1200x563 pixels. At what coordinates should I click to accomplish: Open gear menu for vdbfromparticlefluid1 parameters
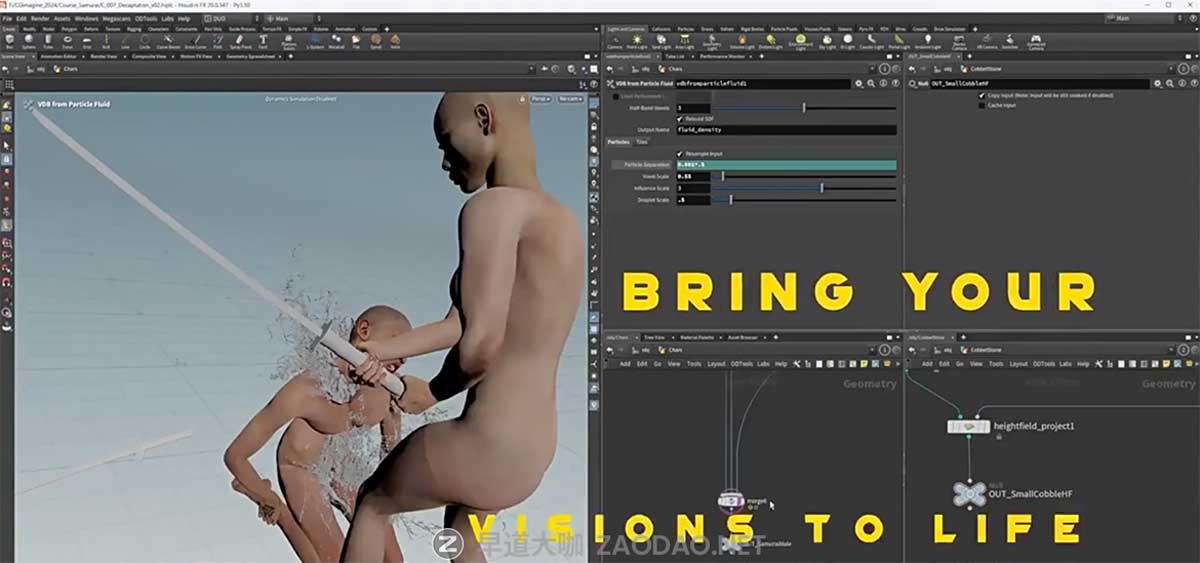click(x=859, y=84)
